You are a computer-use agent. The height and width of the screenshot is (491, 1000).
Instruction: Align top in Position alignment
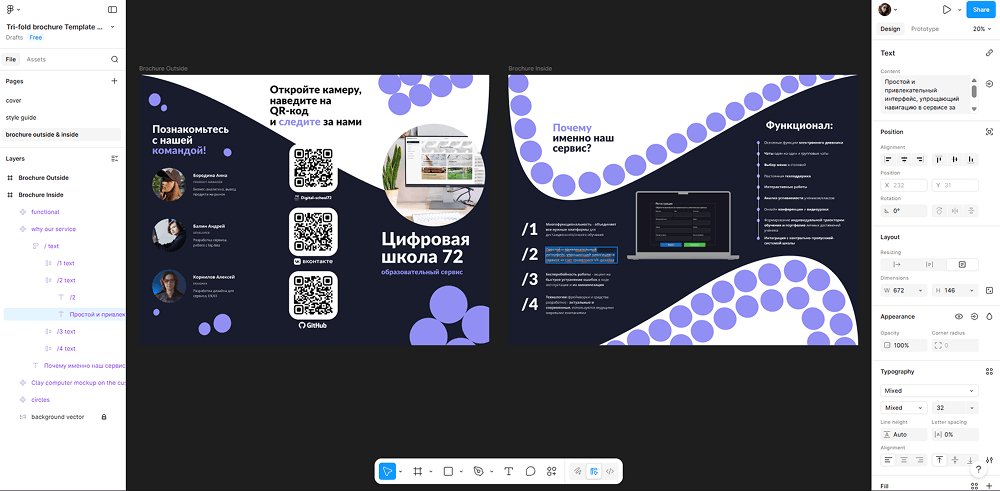tap(939, 159)
